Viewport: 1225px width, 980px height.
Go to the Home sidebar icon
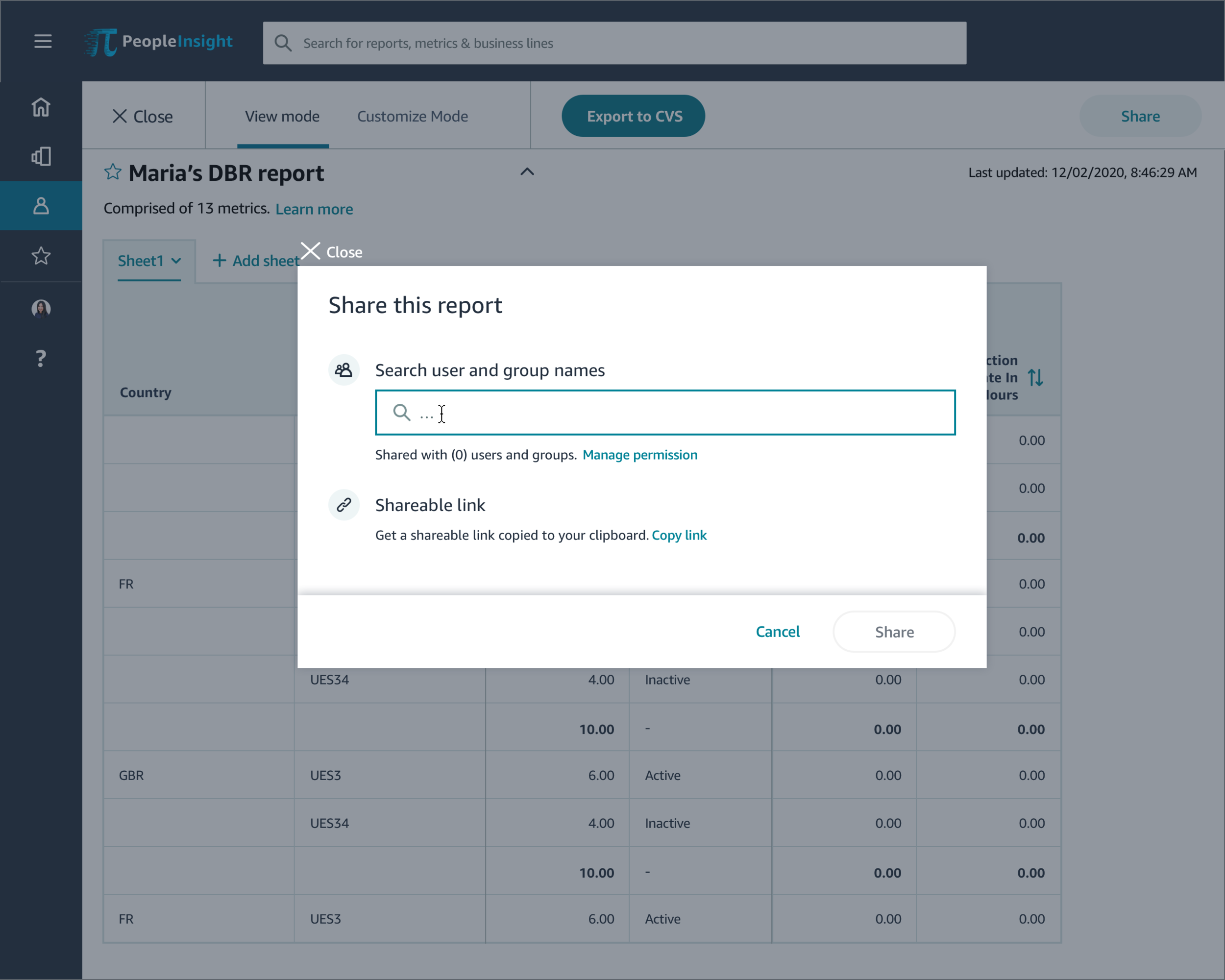point(41,107)
